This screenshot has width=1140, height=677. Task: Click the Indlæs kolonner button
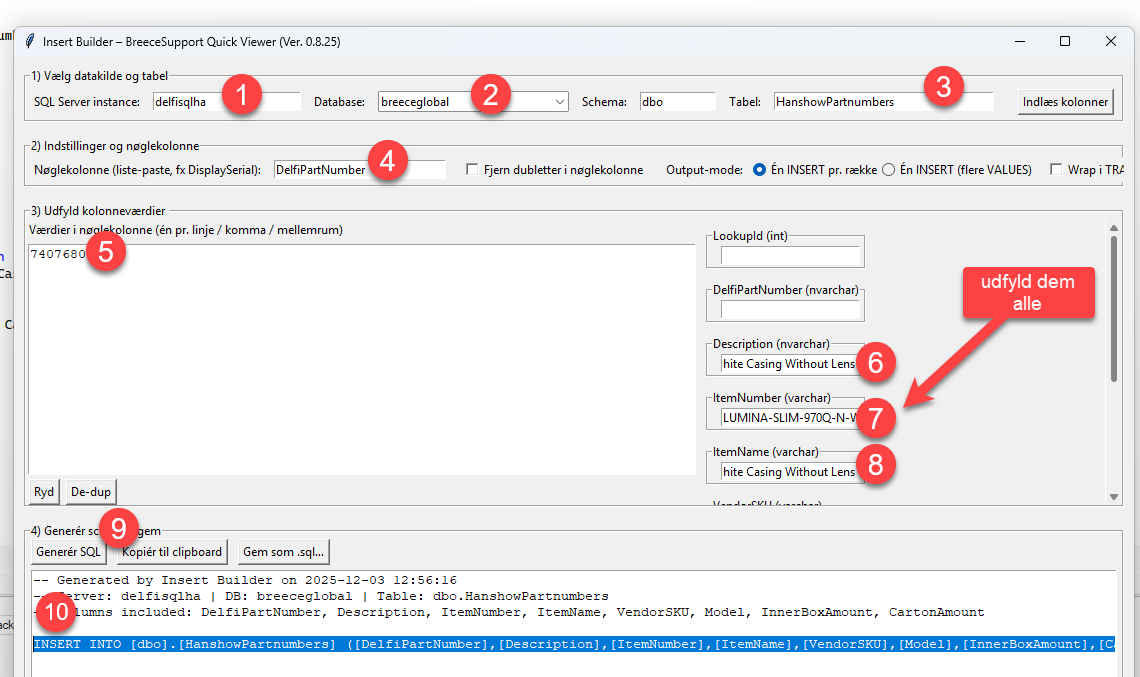click(1065, 102)
